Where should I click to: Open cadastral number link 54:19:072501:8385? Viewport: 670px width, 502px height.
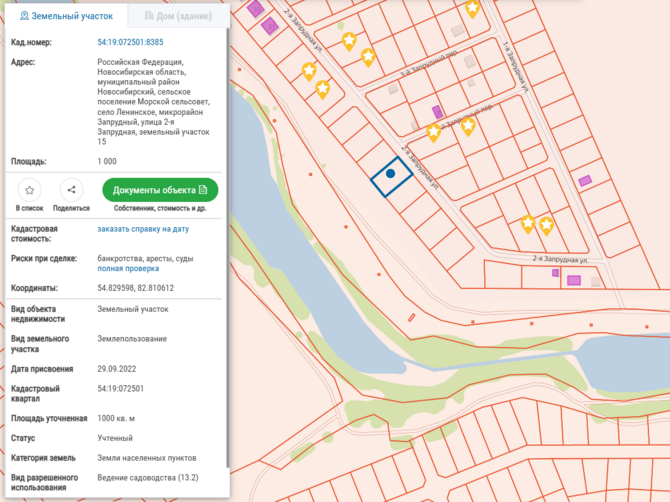[x=130, y=42]
